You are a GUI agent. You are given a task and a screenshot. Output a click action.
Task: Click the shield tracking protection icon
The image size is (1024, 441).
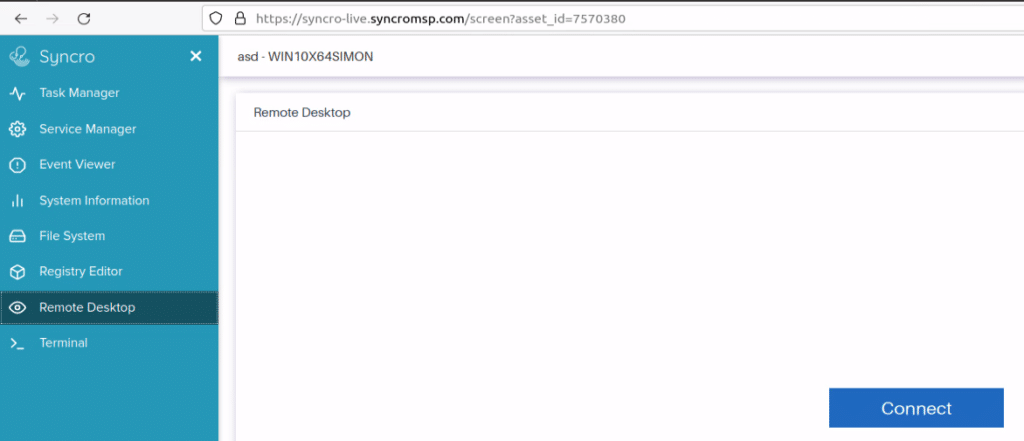click(216, 18)
